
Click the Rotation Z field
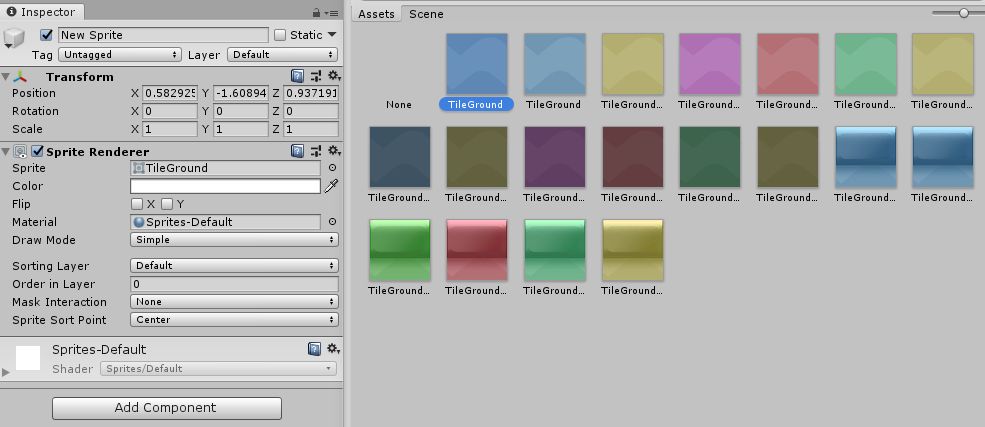pos(311,111)
